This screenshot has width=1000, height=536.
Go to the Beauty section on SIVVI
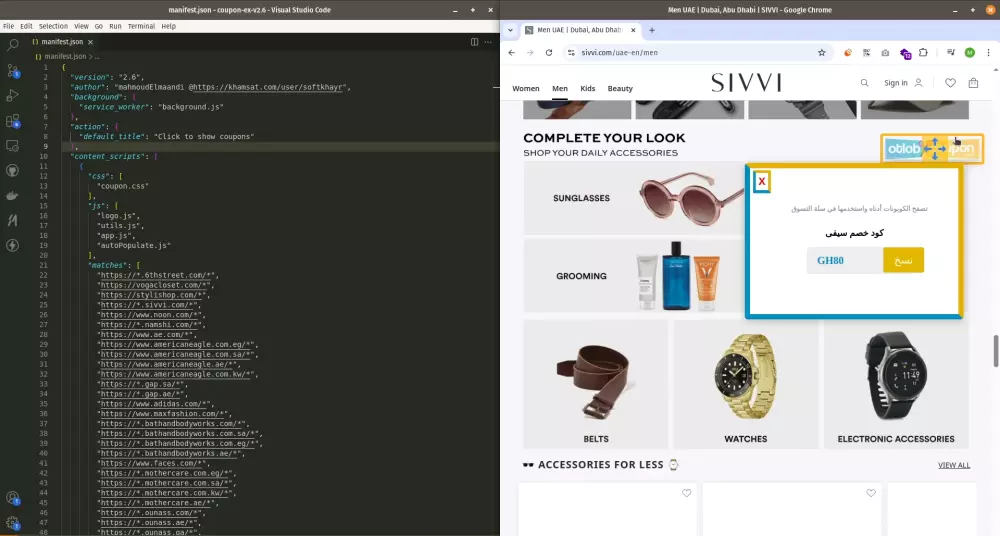click(620, 89)
